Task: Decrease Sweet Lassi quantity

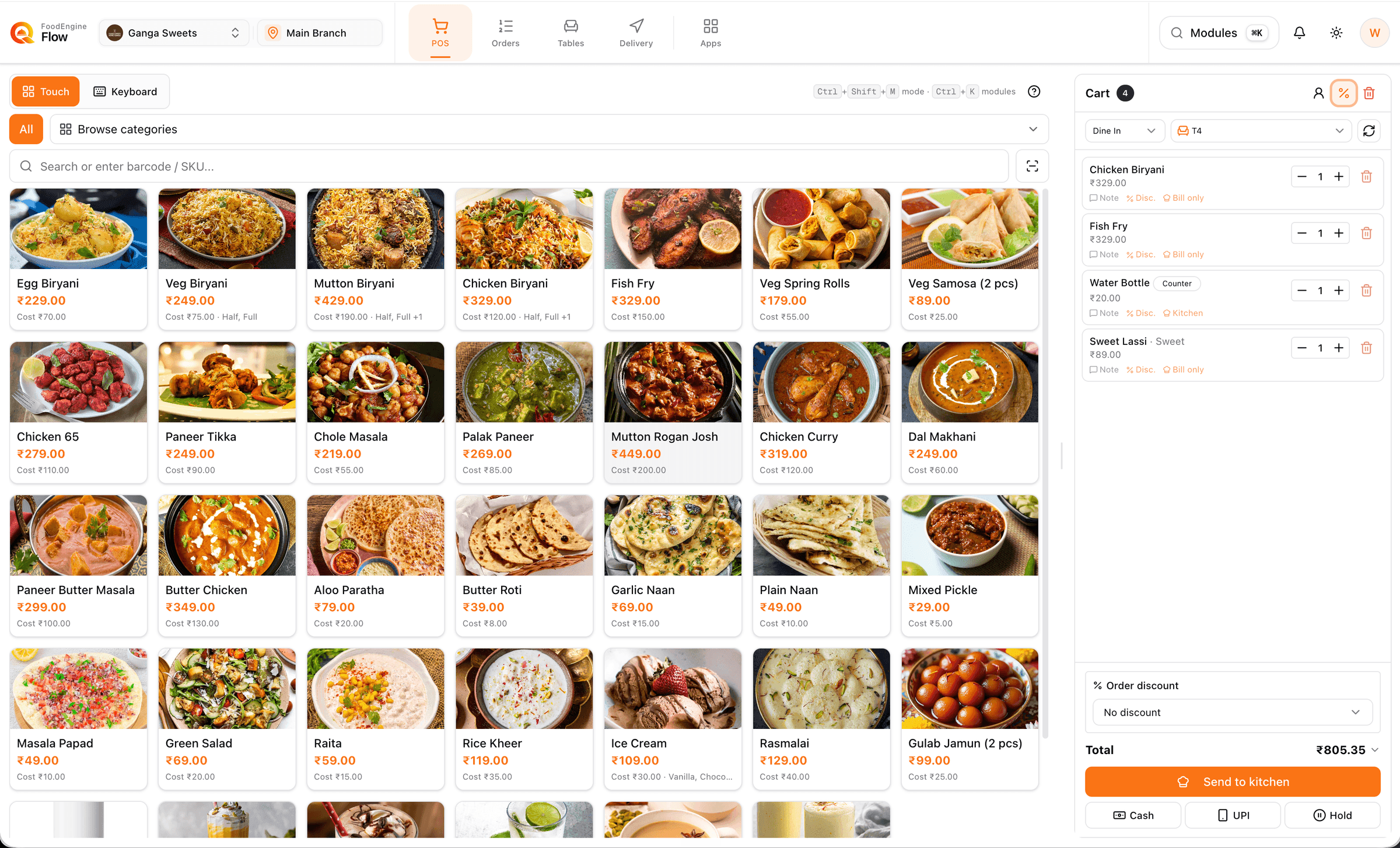Action: [1302, 348]
